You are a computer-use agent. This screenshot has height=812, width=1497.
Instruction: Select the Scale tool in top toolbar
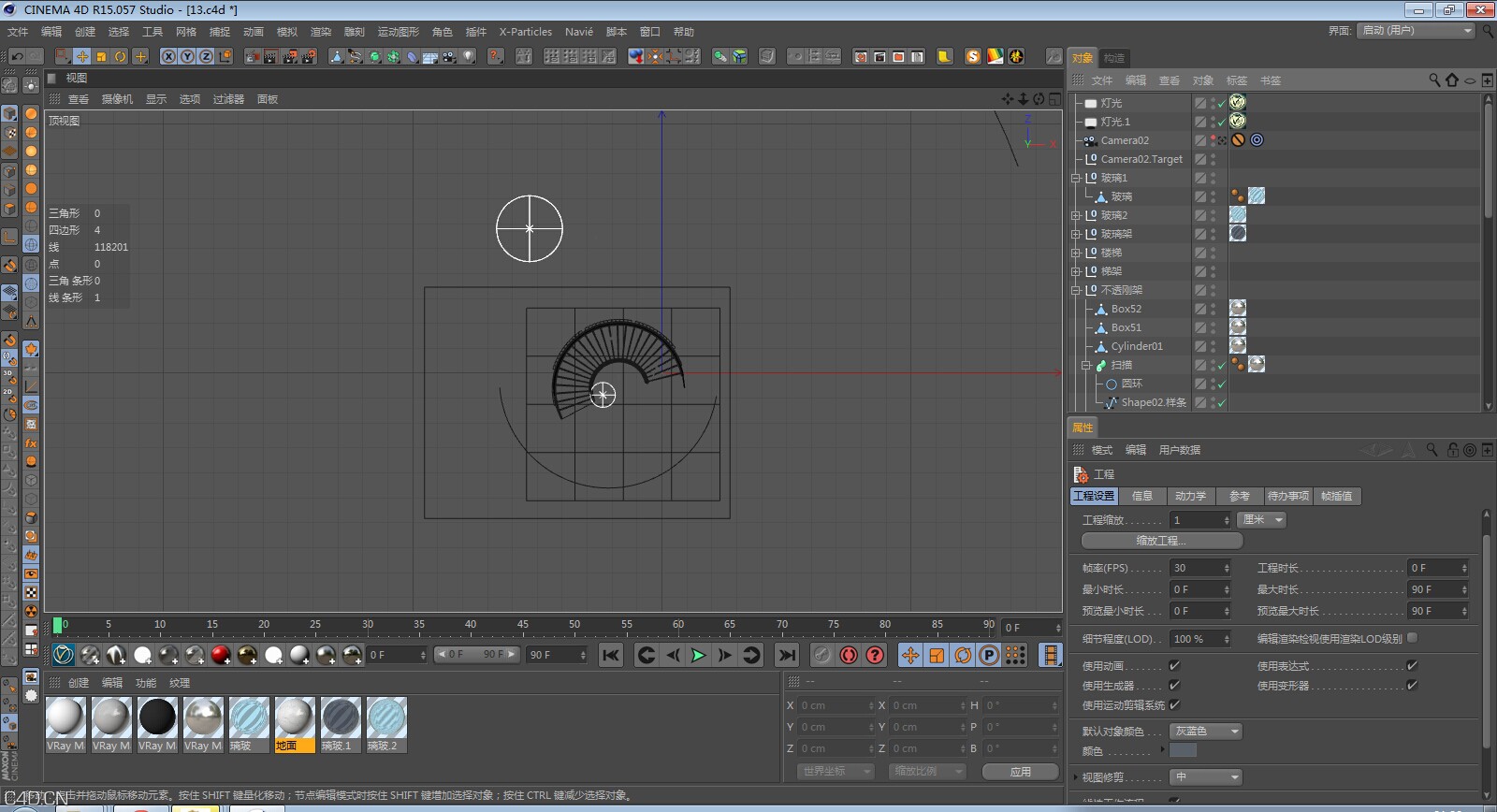coord(101,56)
